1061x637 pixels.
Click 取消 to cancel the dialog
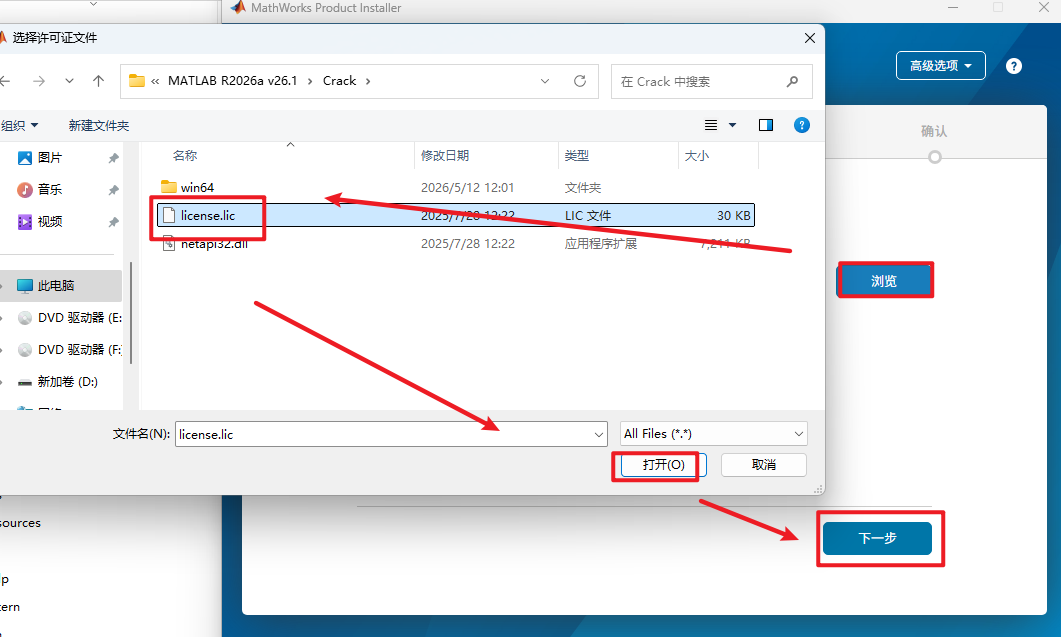764,465
